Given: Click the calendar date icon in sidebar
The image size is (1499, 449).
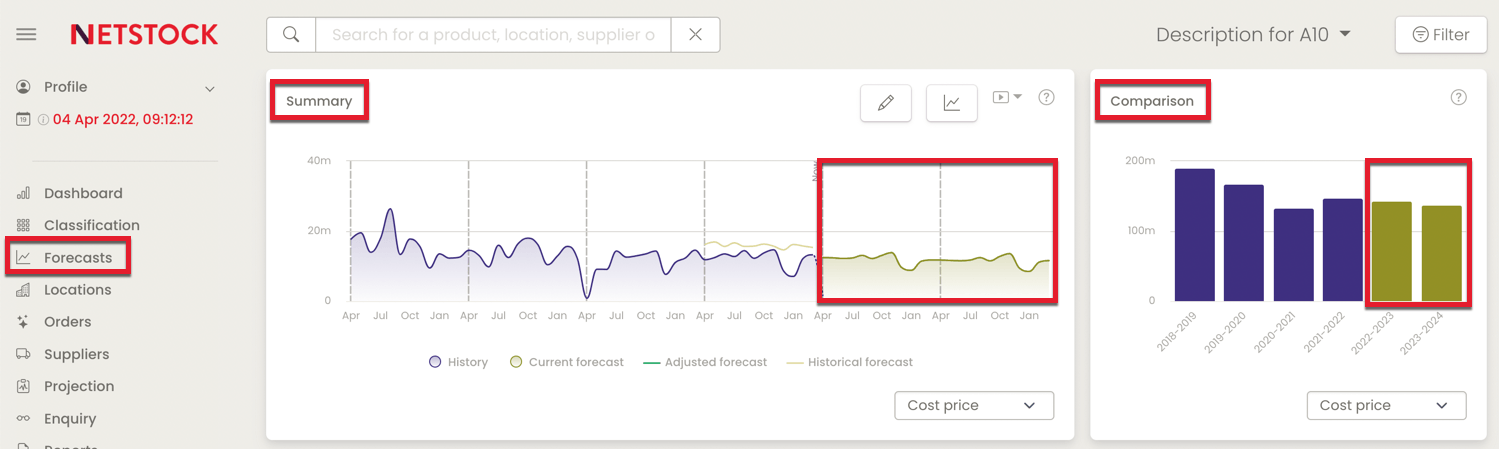Looking at the screenshot, I should point(23,119).
